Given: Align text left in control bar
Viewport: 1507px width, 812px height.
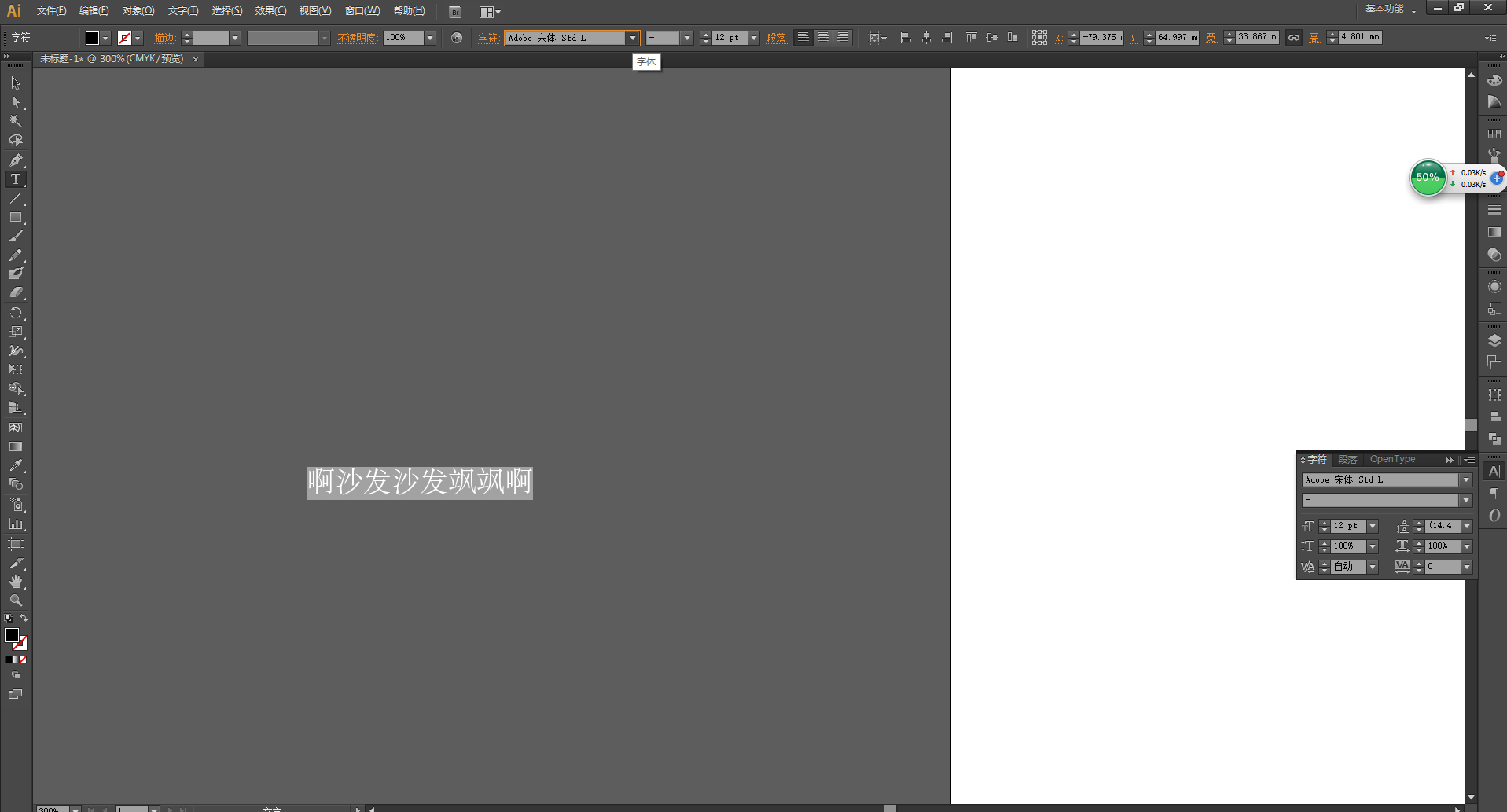Looking at the screenshot, I should pyautogui.click(x=803, y=38).
